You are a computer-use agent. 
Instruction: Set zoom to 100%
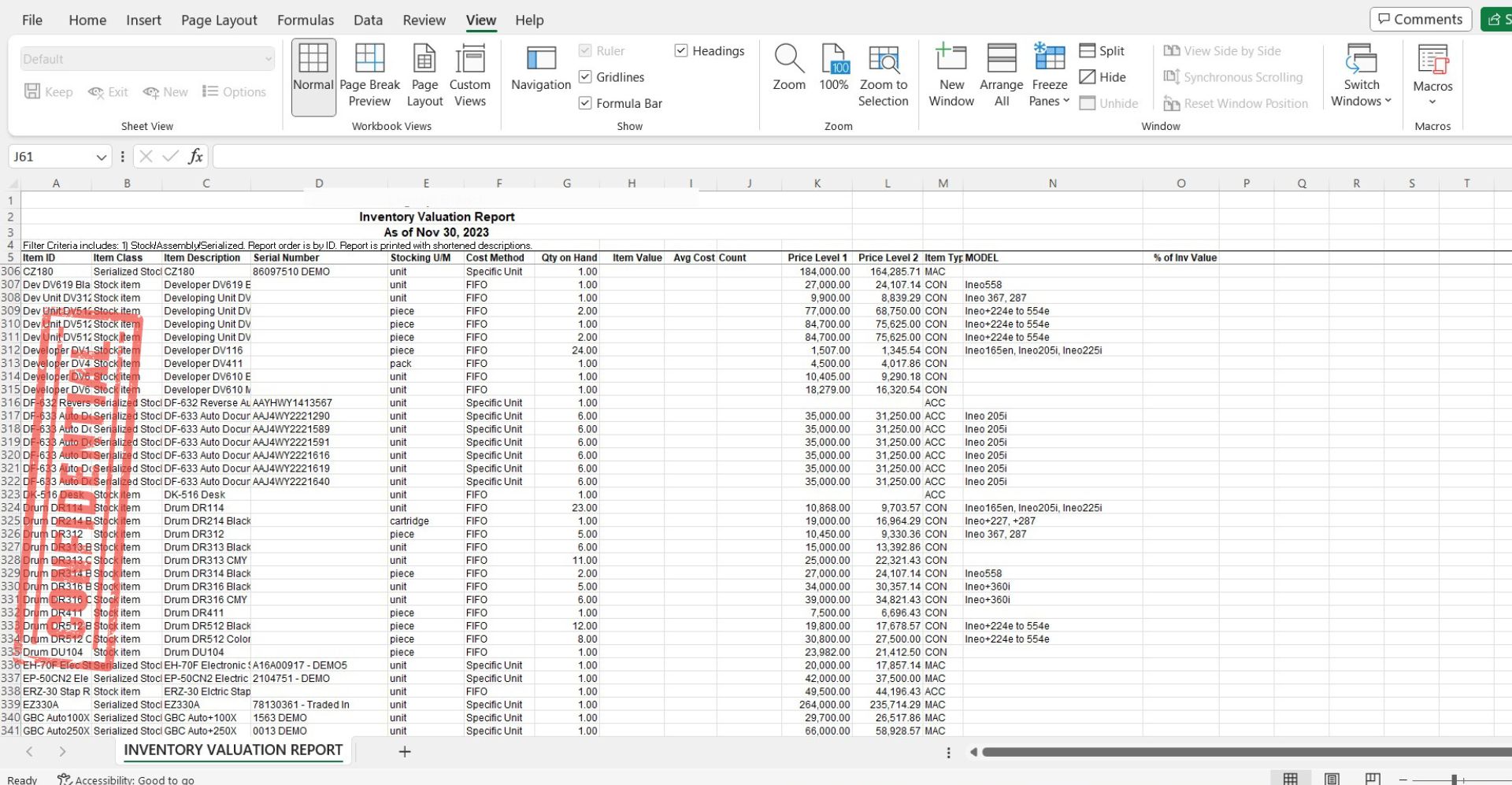834,69
